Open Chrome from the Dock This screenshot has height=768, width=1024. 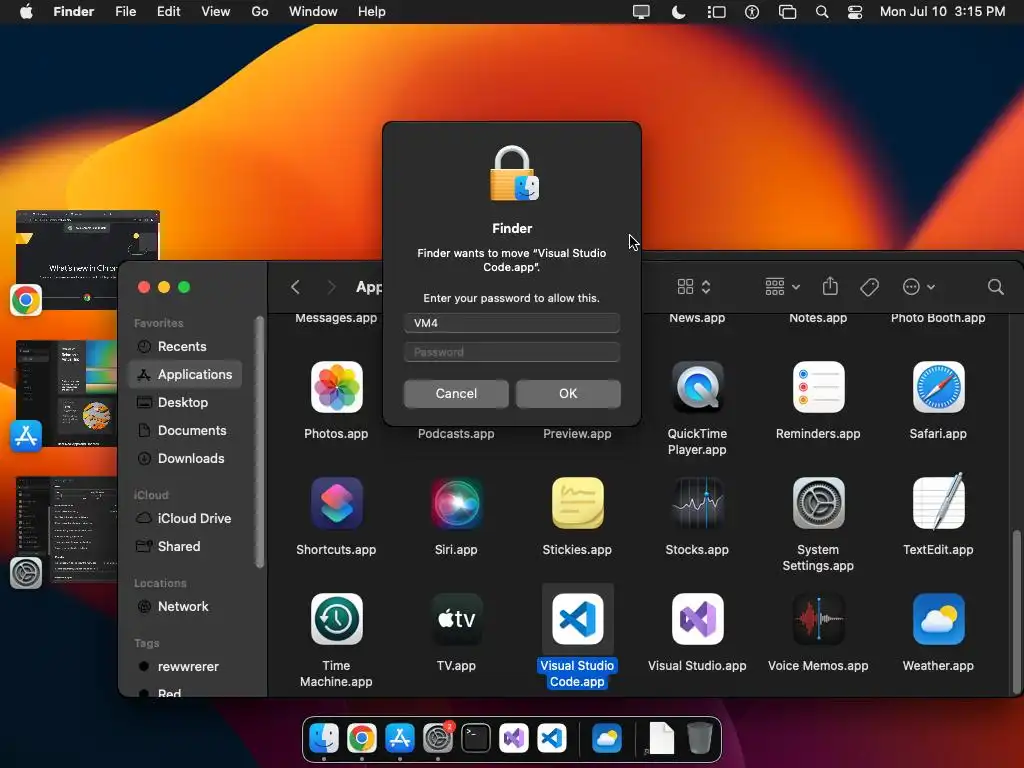[362, 738]
